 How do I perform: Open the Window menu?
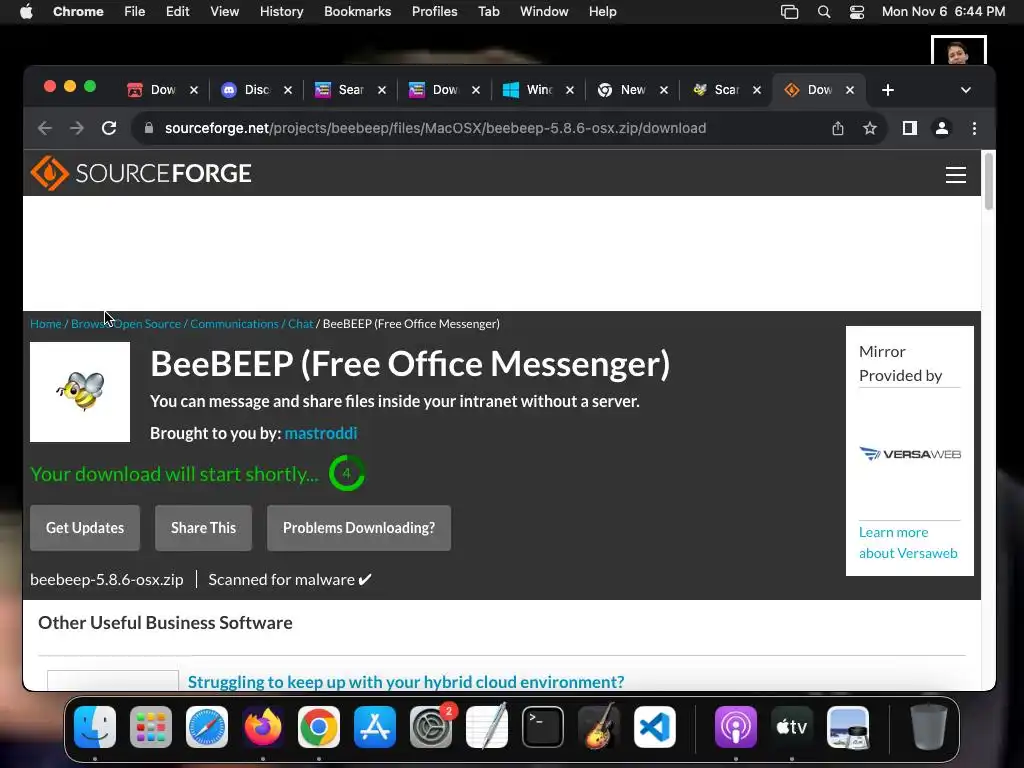544,12
